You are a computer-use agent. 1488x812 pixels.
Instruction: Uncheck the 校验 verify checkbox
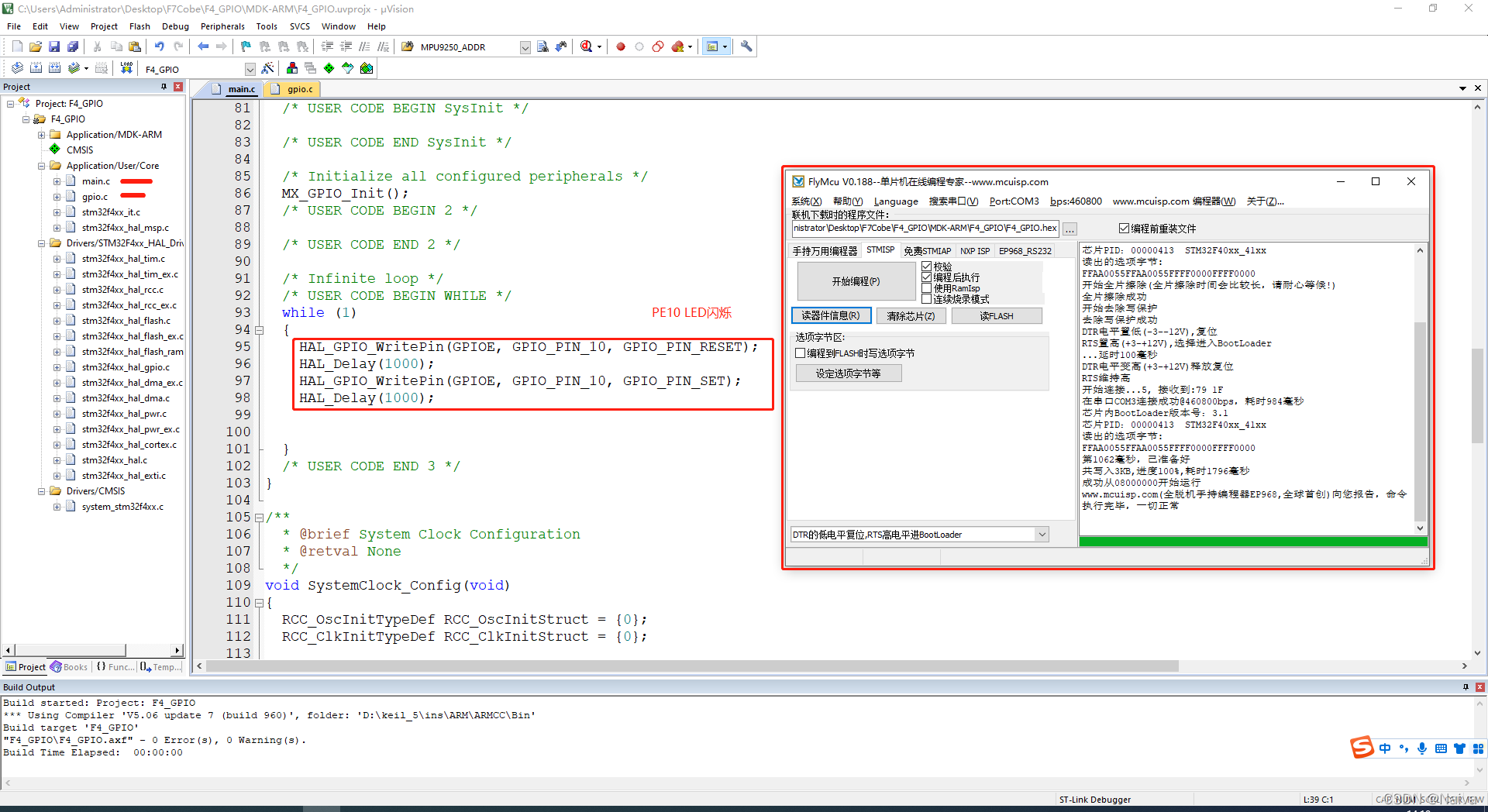[928, 266]
